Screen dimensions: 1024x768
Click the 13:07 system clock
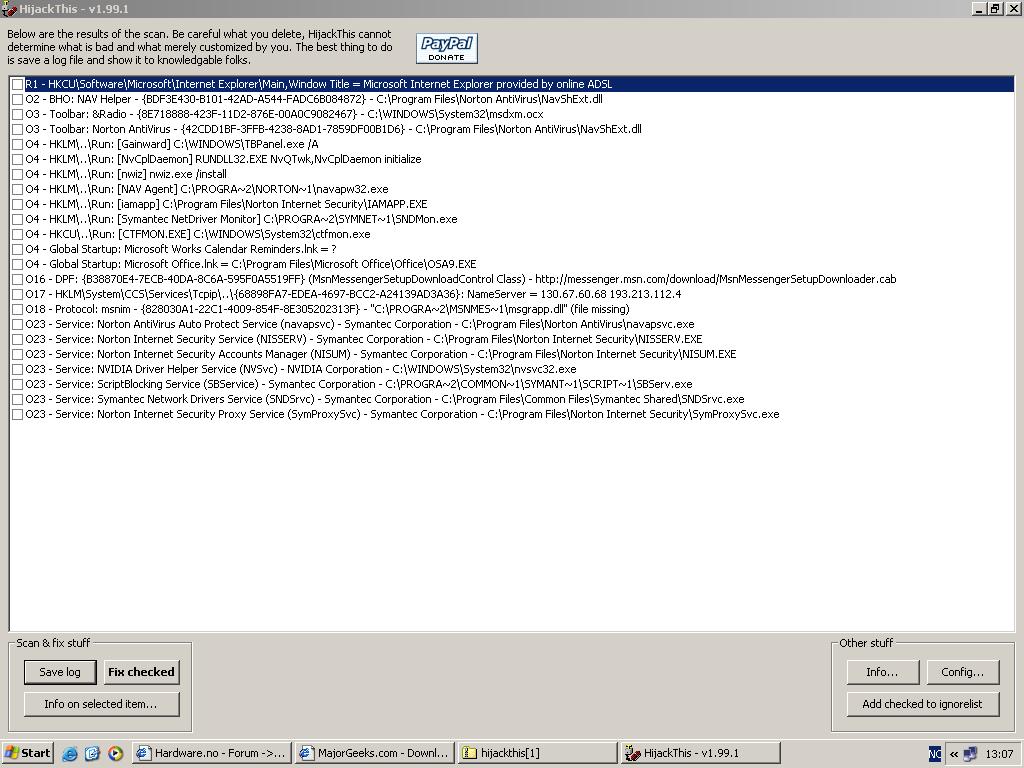(999, 754)
